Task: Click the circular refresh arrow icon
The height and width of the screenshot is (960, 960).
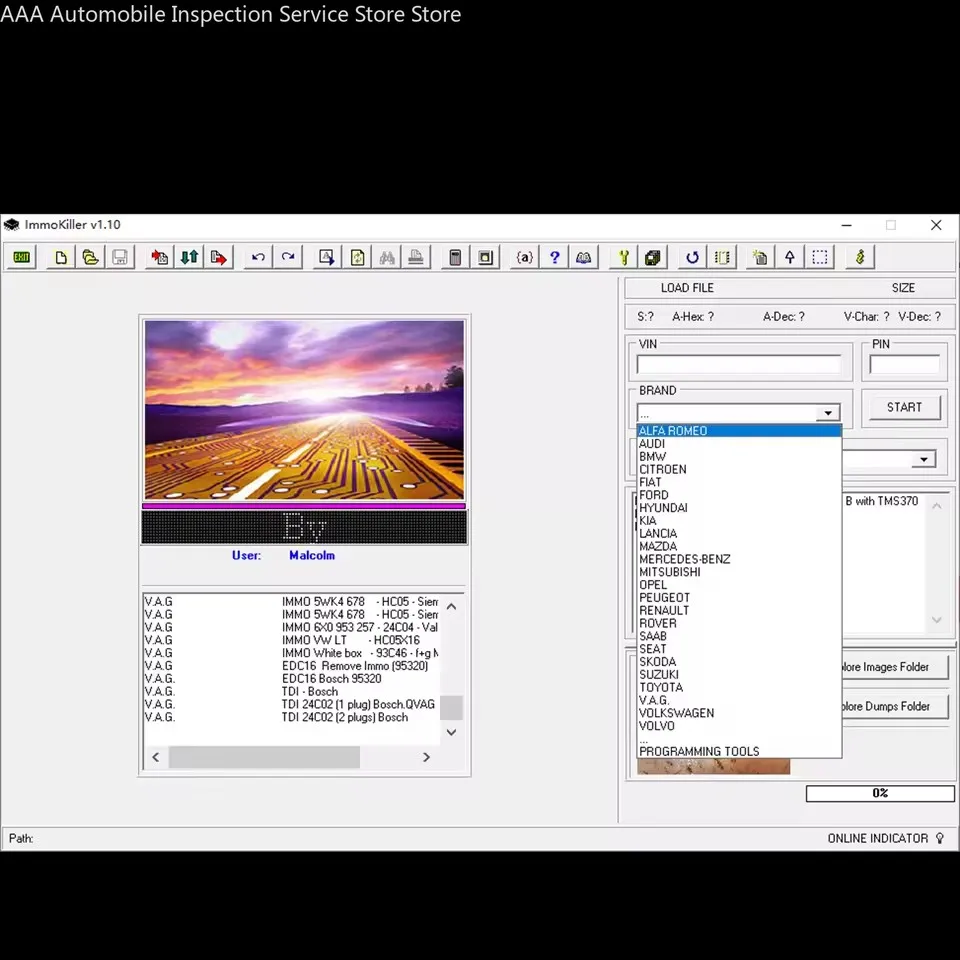Action: point(692,257)
